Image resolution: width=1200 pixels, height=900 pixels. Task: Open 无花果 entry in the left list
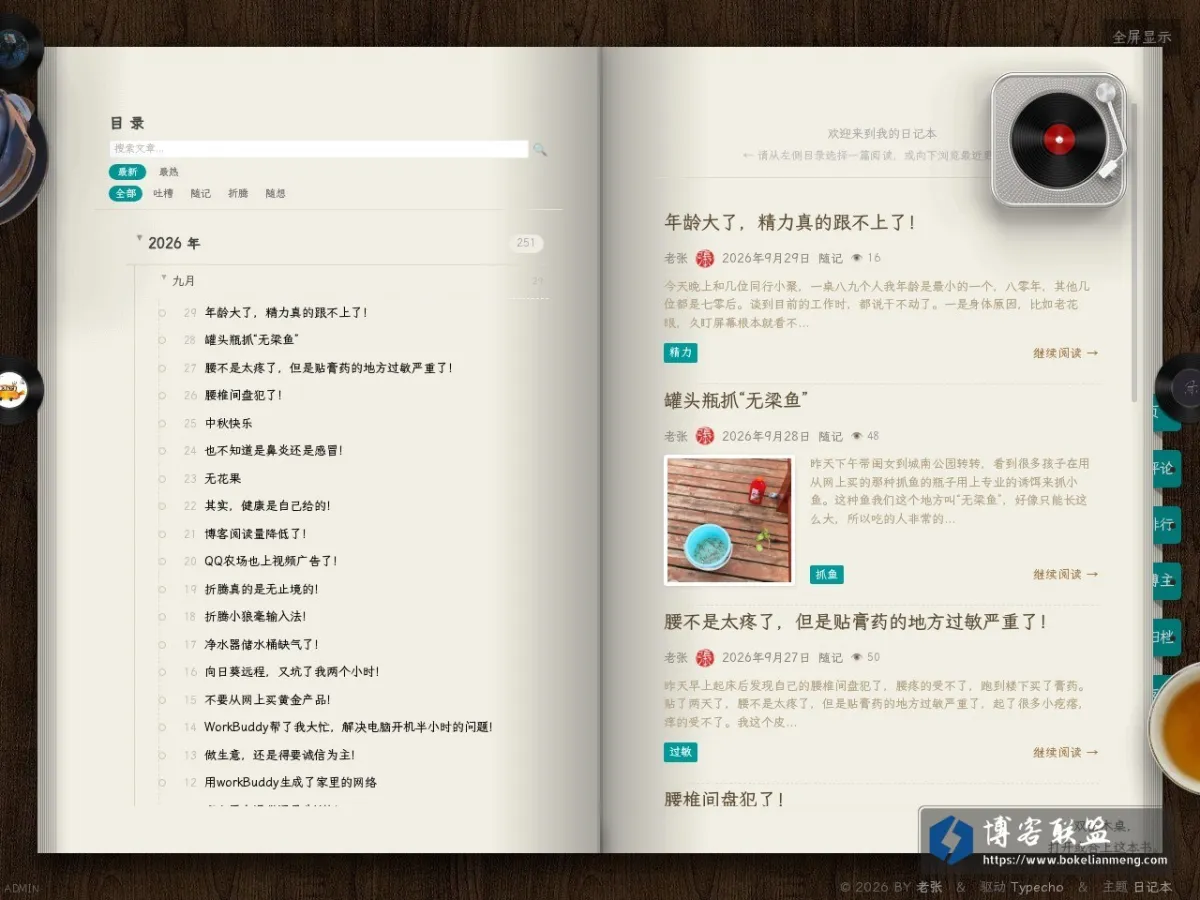tap(223, 478)
